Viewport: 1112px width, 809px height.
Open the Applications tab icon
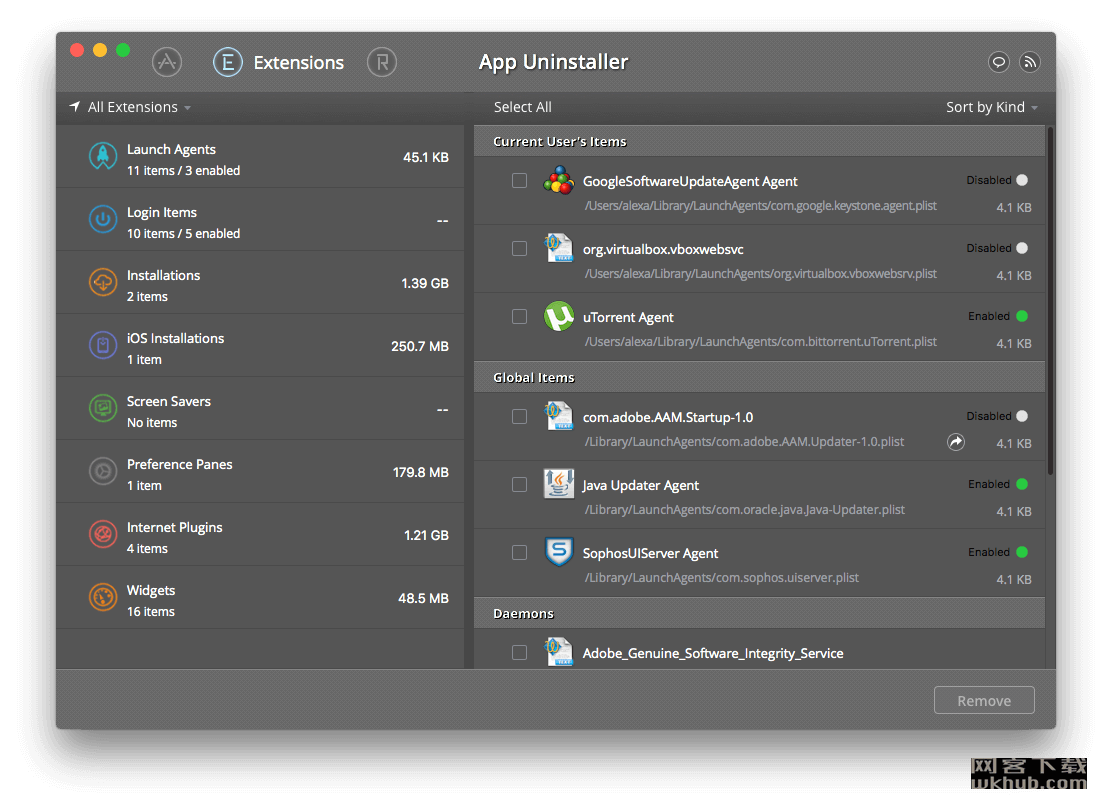click(x=167, y=62)
